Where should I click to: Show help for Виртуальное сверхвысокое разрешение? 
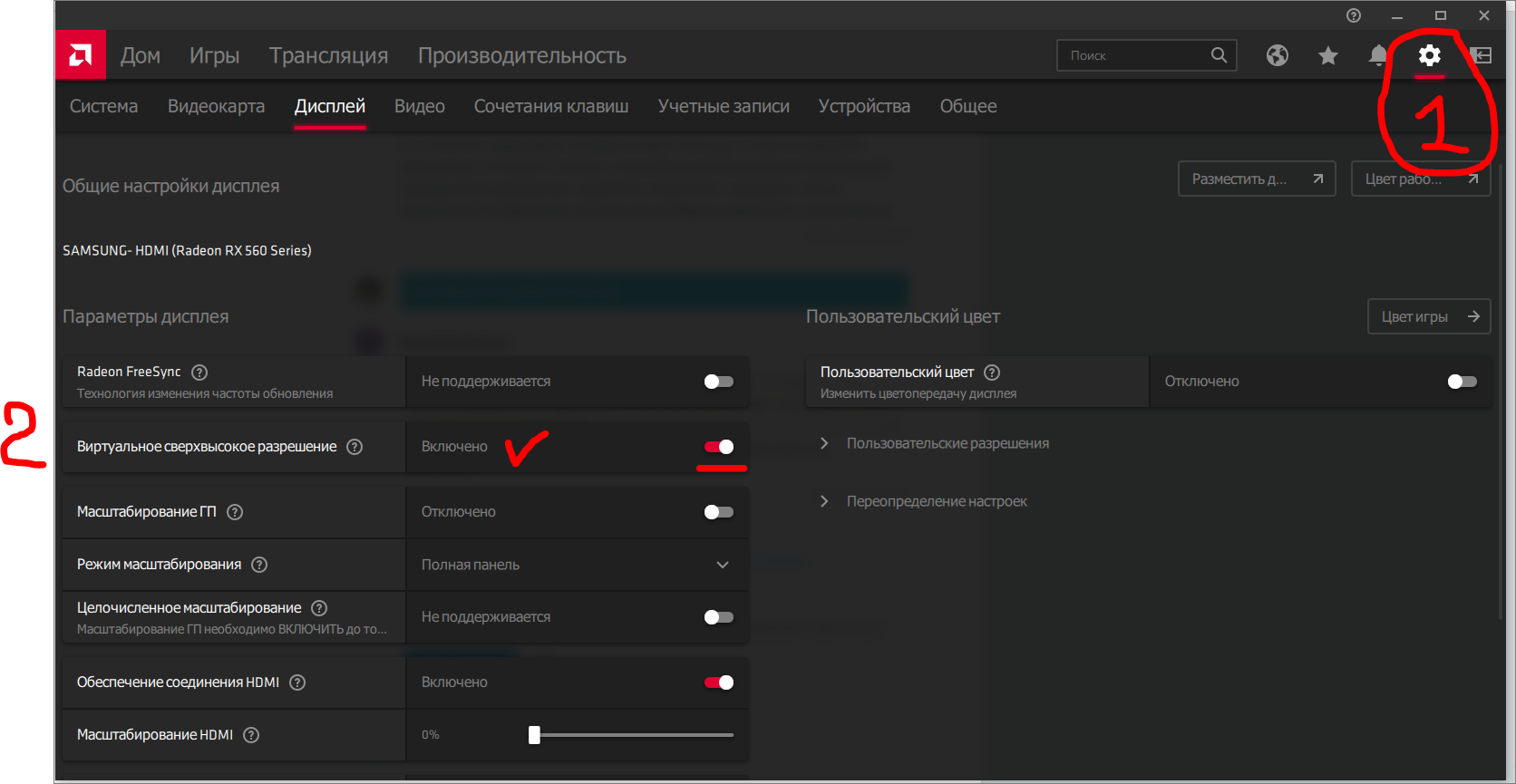355,447
